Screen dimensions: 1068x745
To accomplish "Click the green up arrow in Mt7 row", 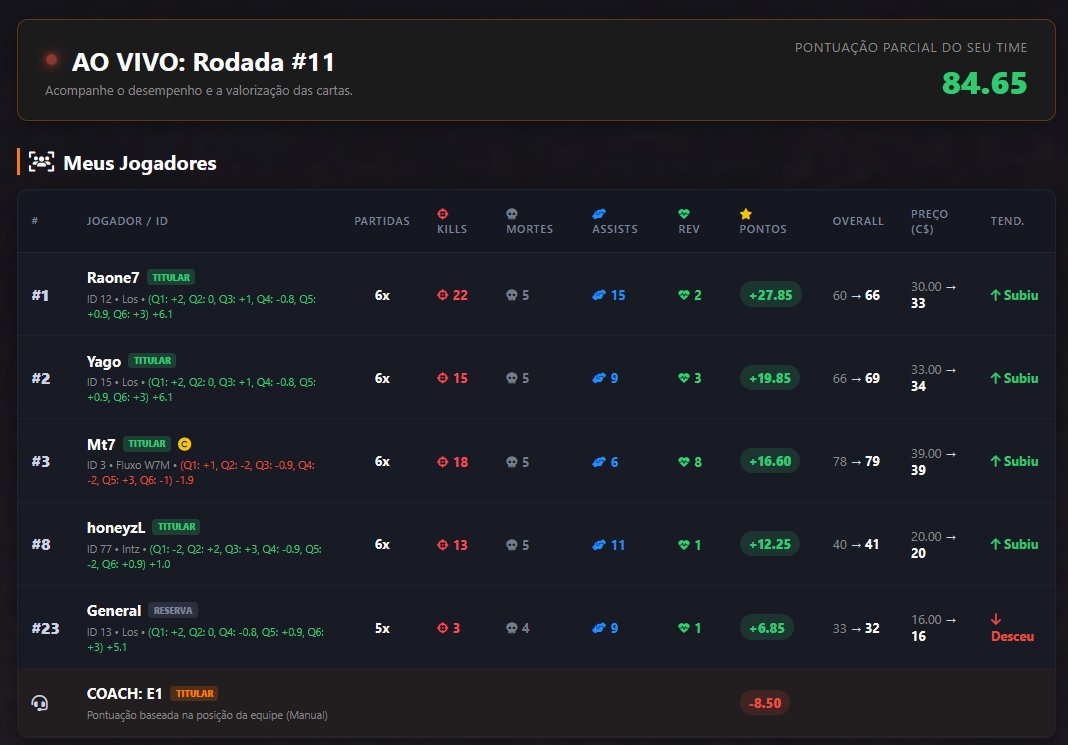I will click(995, 461).
